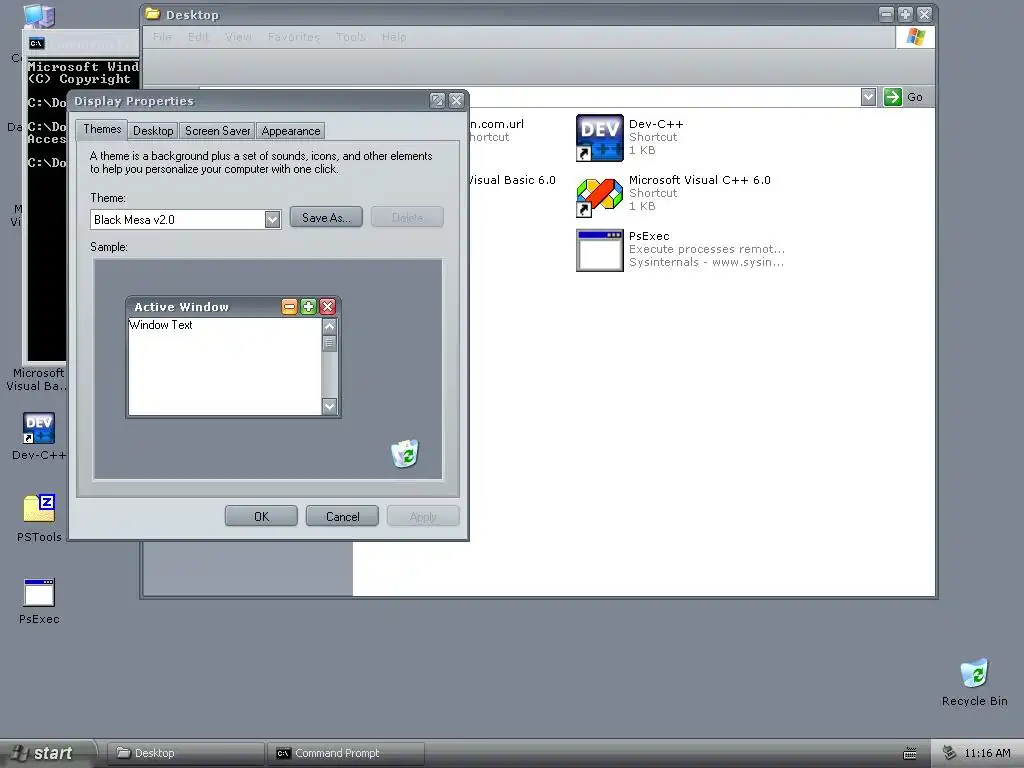The height and width of the screenshot is (768, 1024).
Task: Click the Start button
Action: point(47,754)
